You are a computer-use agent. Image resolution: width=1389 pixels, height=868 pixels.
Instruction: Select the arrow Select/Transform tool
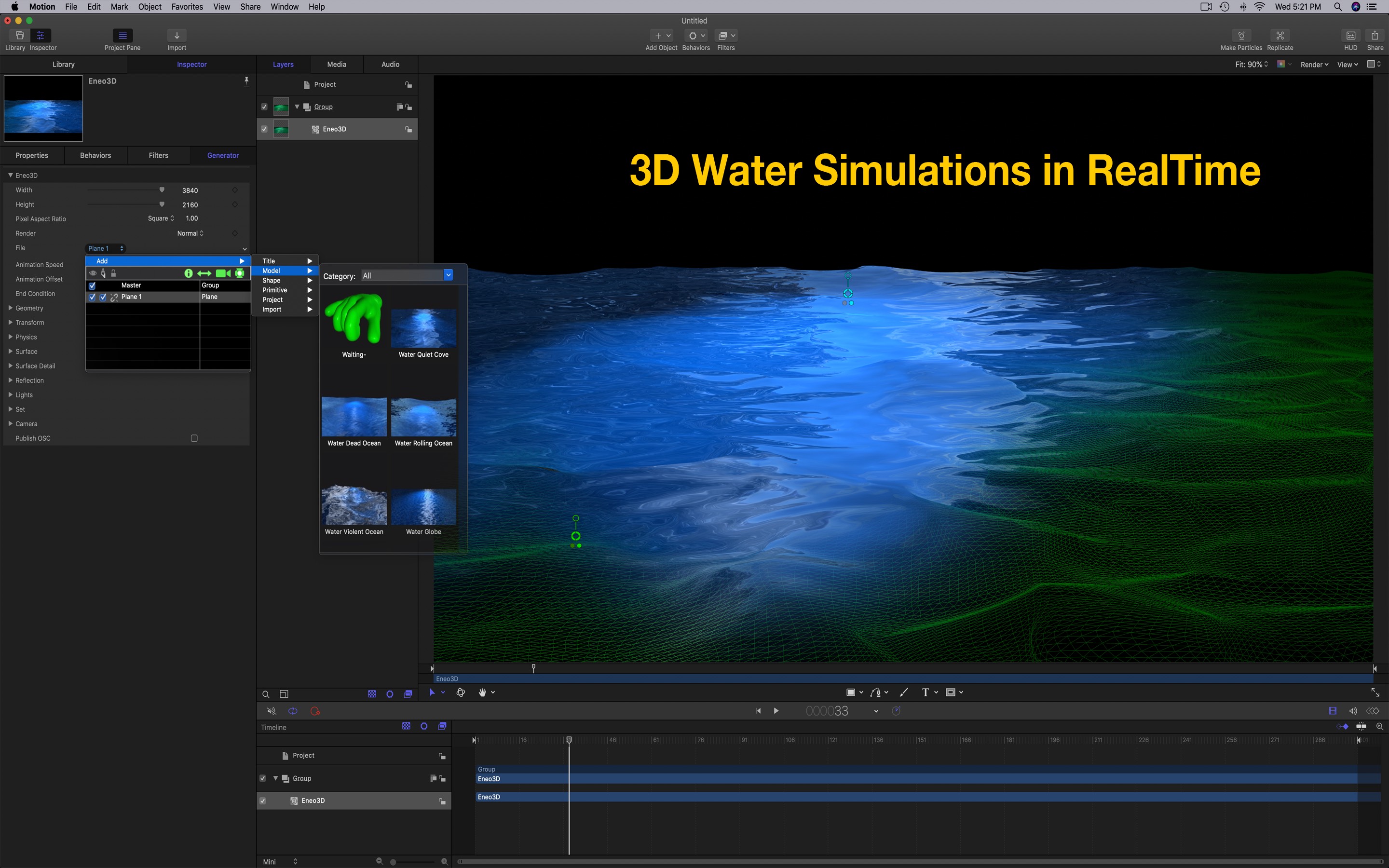[x=432, y=692]
